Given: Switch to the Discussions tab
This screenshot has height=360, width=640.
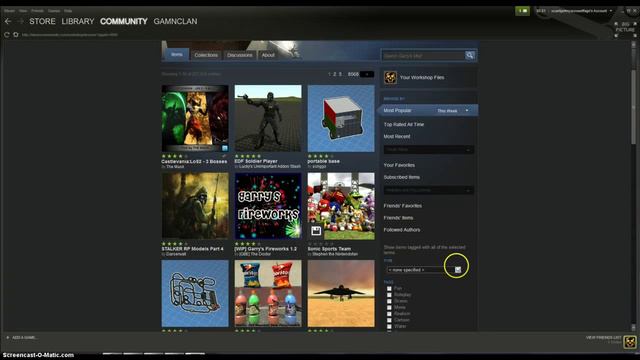Looking at the screenshot, I should (240, 55).
